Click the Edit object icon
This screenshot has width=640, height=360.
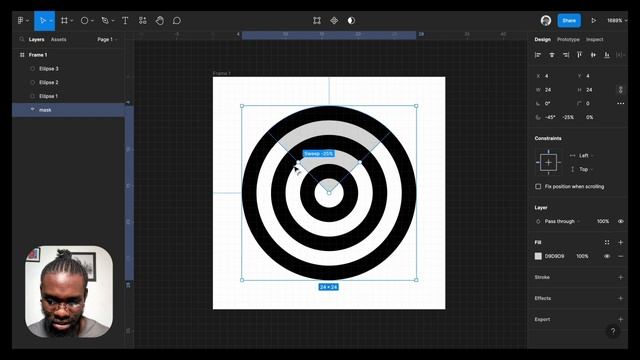pos(317,20)
